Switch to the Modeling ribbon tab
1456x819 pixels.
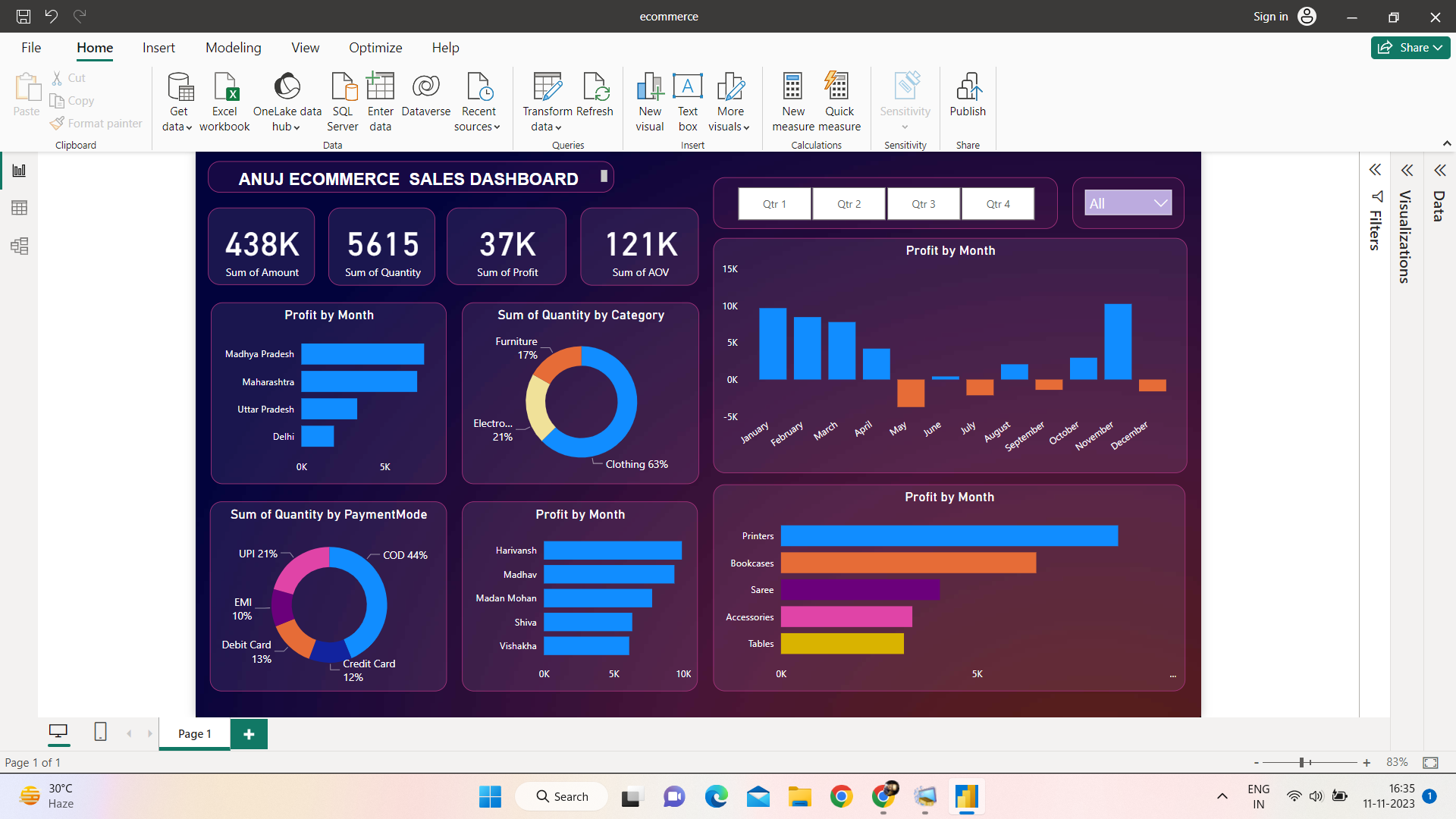coord(233,47)
